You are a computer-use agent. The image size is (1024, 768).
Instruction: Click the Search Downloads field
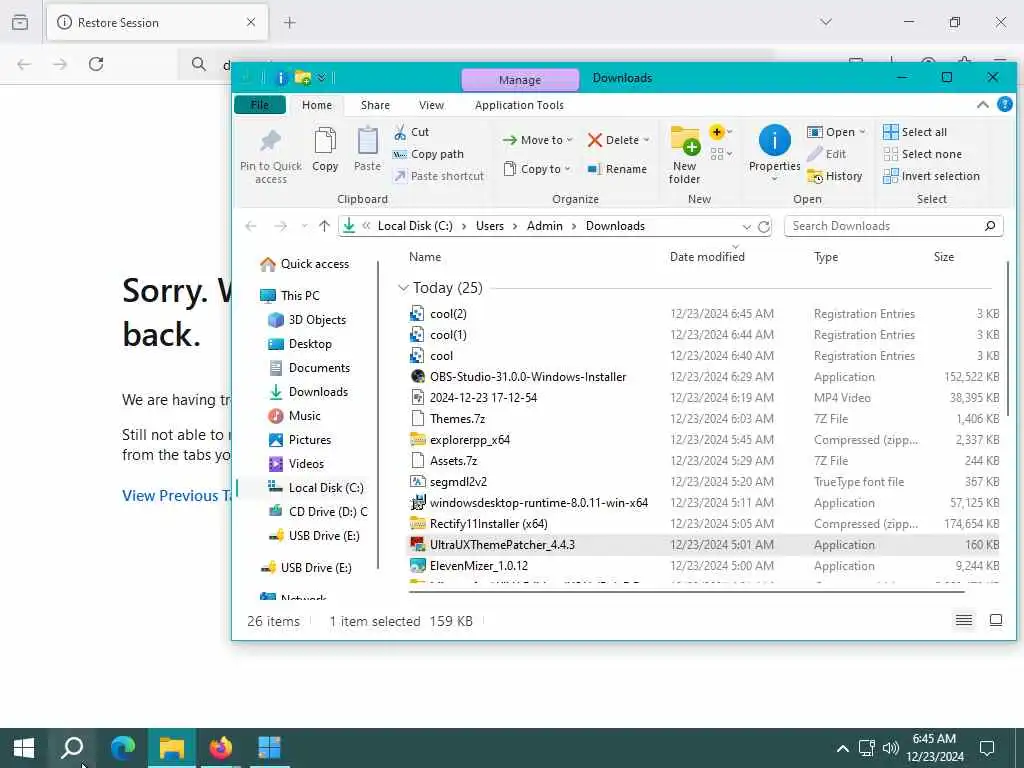click(x=893, y=226)
